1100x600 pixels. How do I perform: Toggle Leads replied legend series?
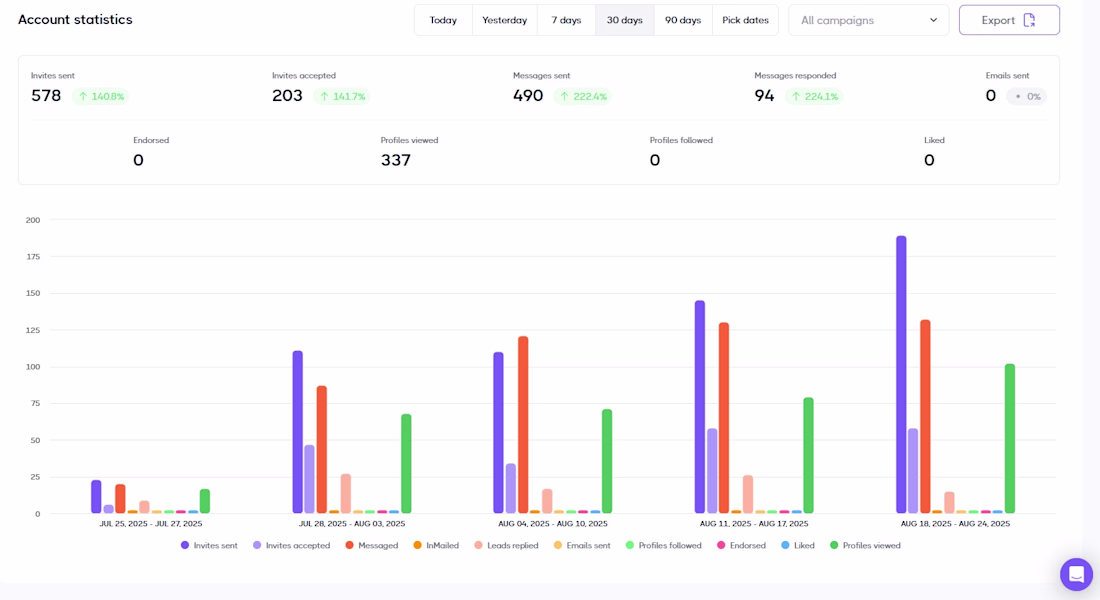506,545
